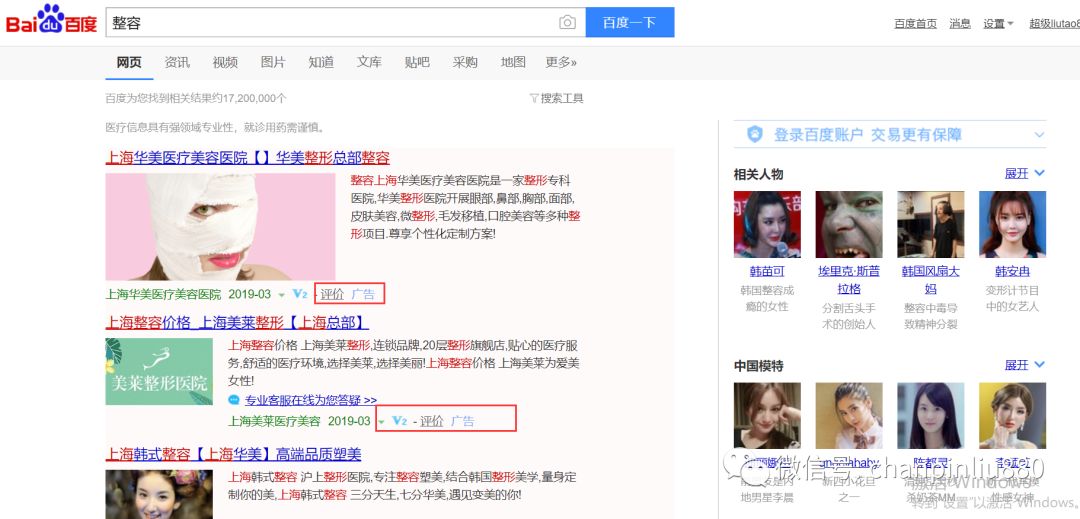Open result 上海整容价格 上海美莱整形【上海总部】
1080x519 pixels.
click(237, 323)
